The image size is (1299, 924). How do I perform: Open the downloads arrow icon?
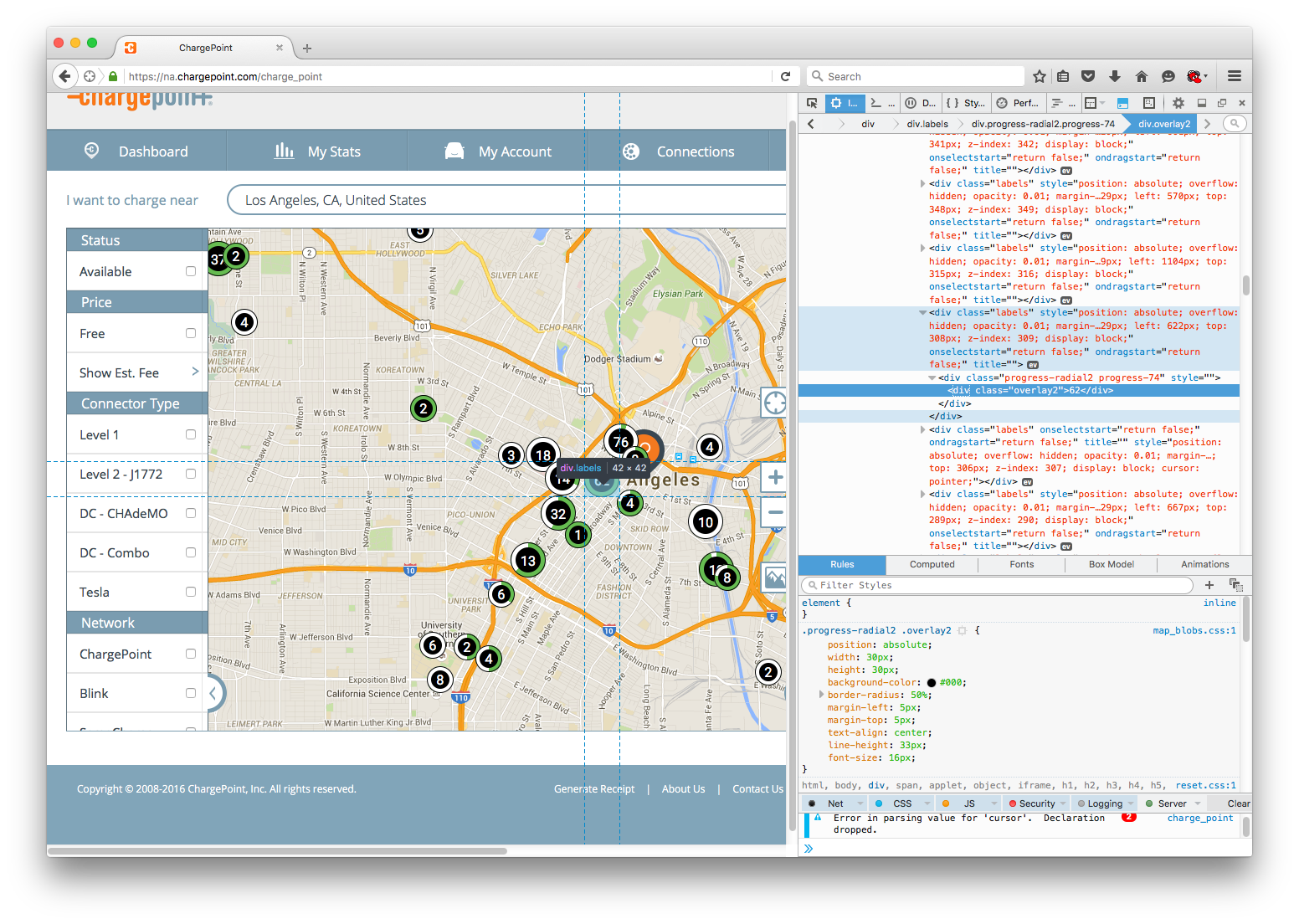pos(1115,76)
